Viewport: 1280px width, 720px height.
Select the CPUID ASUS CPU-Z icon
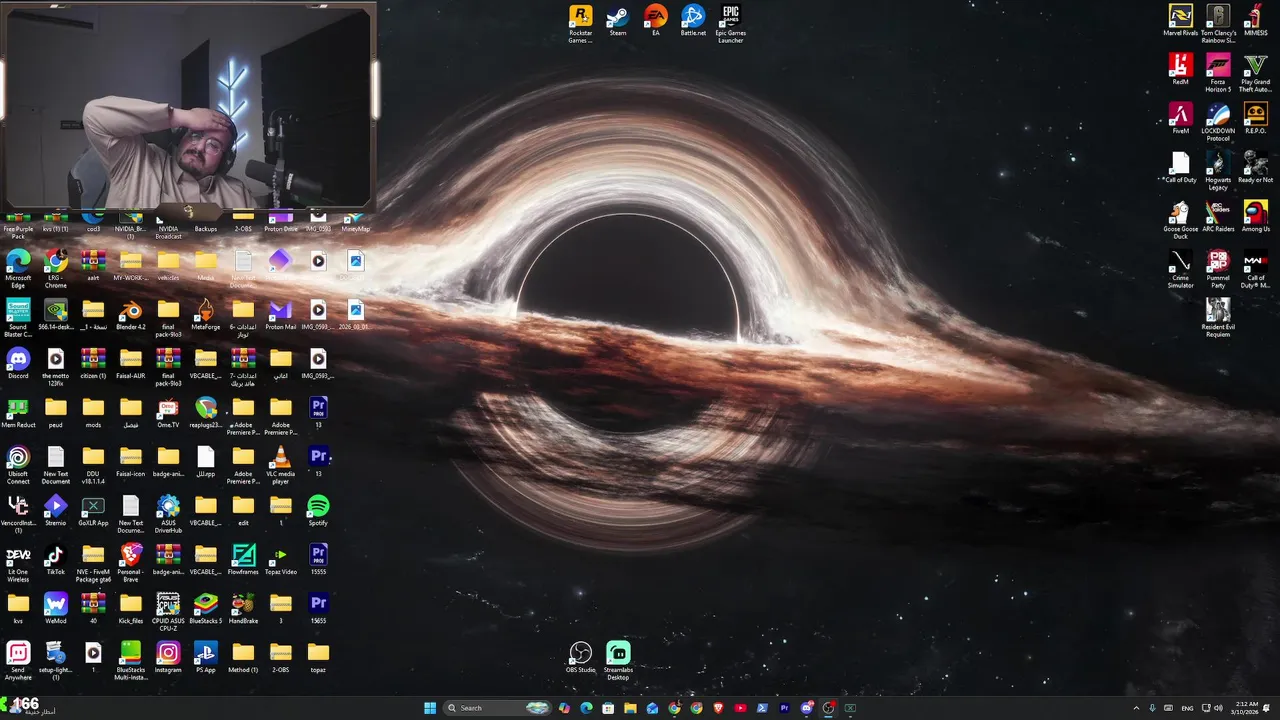tap(168, 611)
